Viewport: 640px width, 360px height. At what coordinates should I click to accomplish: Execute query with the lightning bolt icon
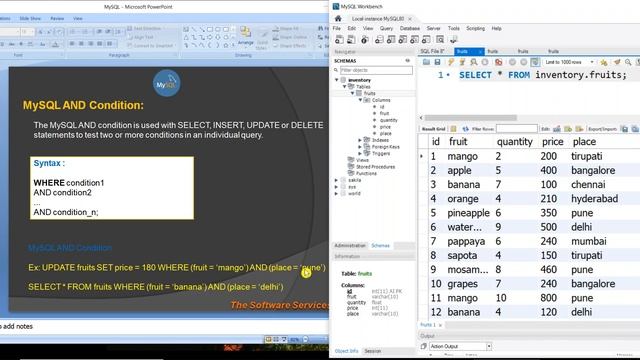[x=451, y=62]
